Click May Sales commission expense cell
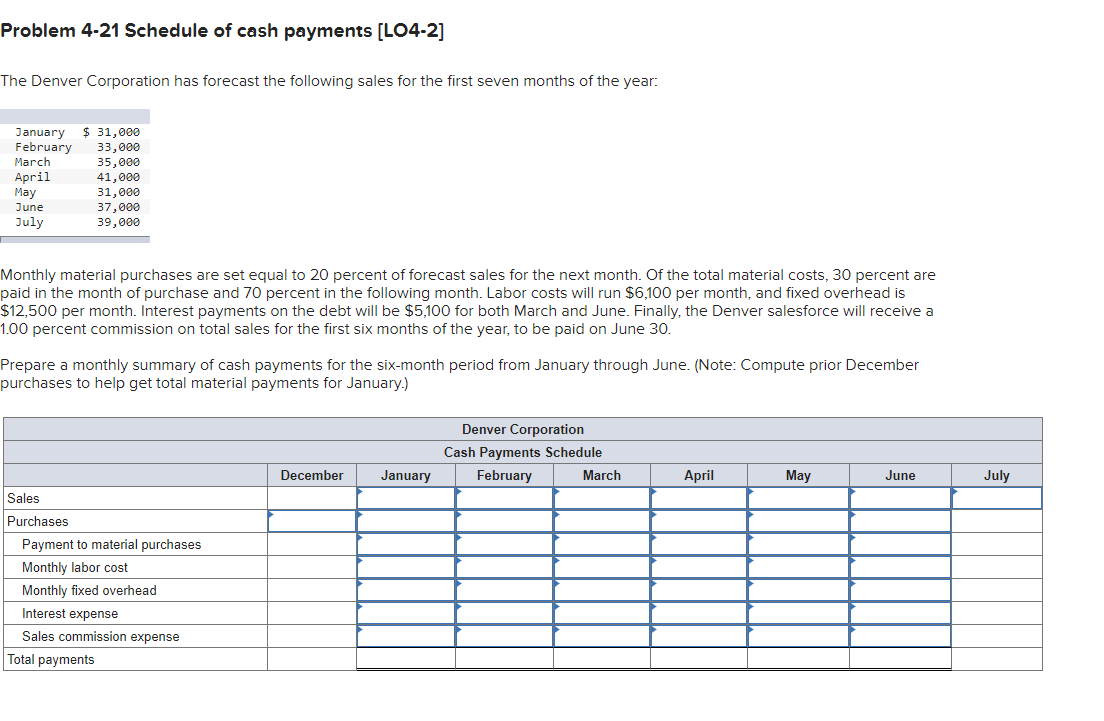The width and height of the screenshot is (1104, 721). (x=798, y=636)
